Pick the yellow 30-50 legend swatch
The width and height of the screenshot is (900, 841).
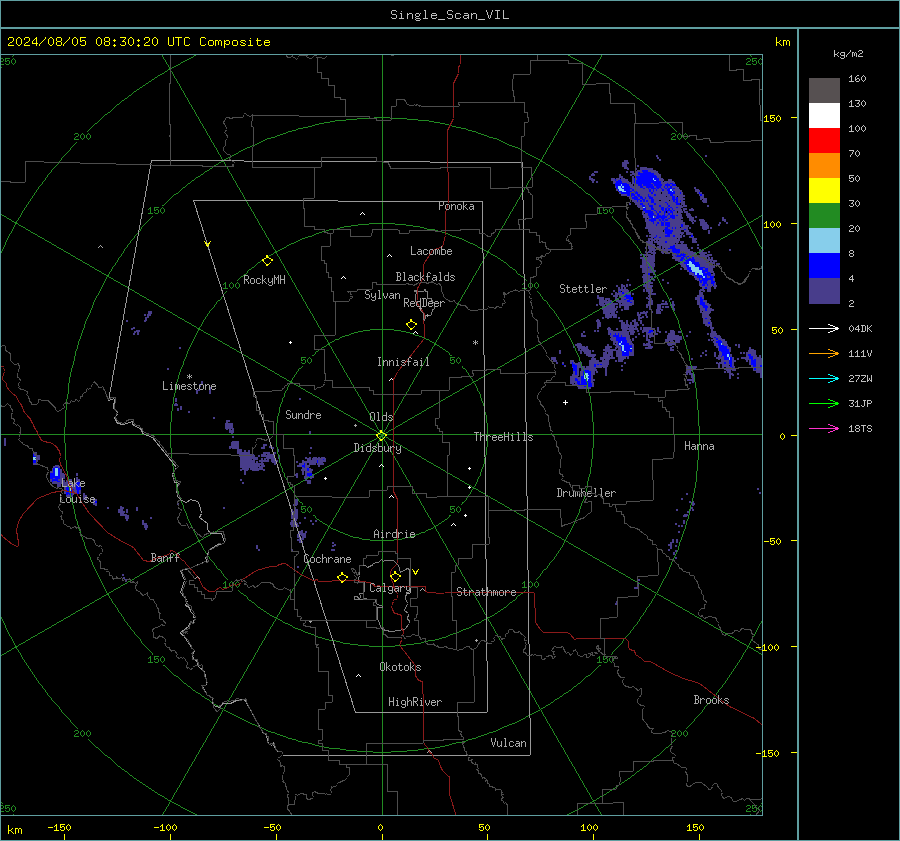[824, 191]
